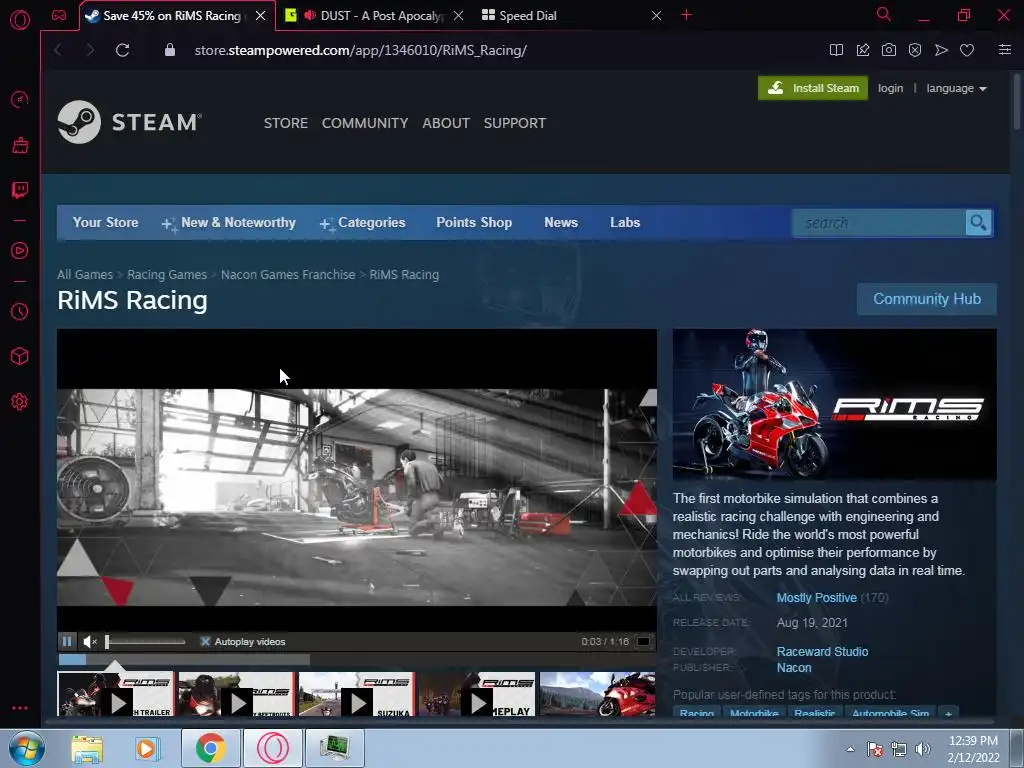Image resolution: width=1024 pixels, height=768 pixels.
Task: Open Labs section
Action: point(625,223)
